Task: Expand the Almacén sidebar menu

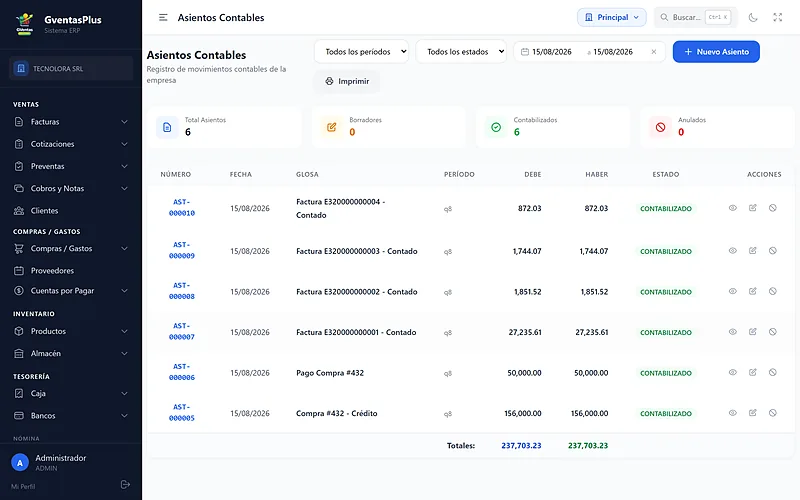Action: (71, 353)
